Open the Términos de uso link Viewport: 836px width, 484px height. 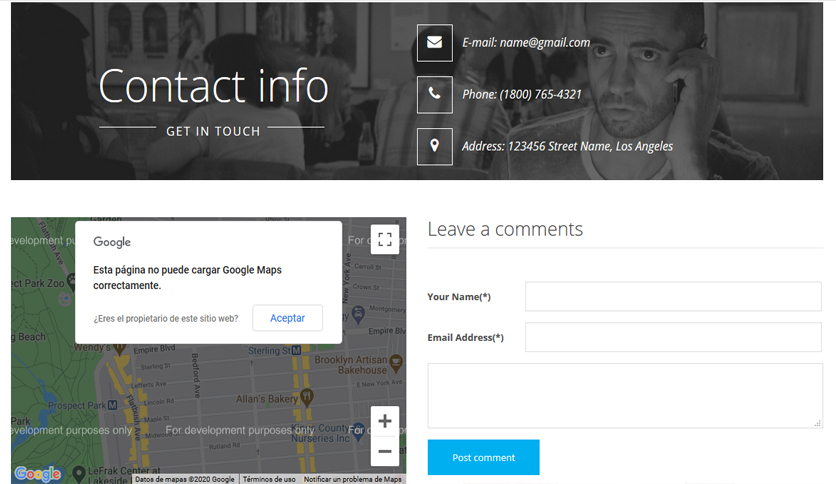coord(269,479)
